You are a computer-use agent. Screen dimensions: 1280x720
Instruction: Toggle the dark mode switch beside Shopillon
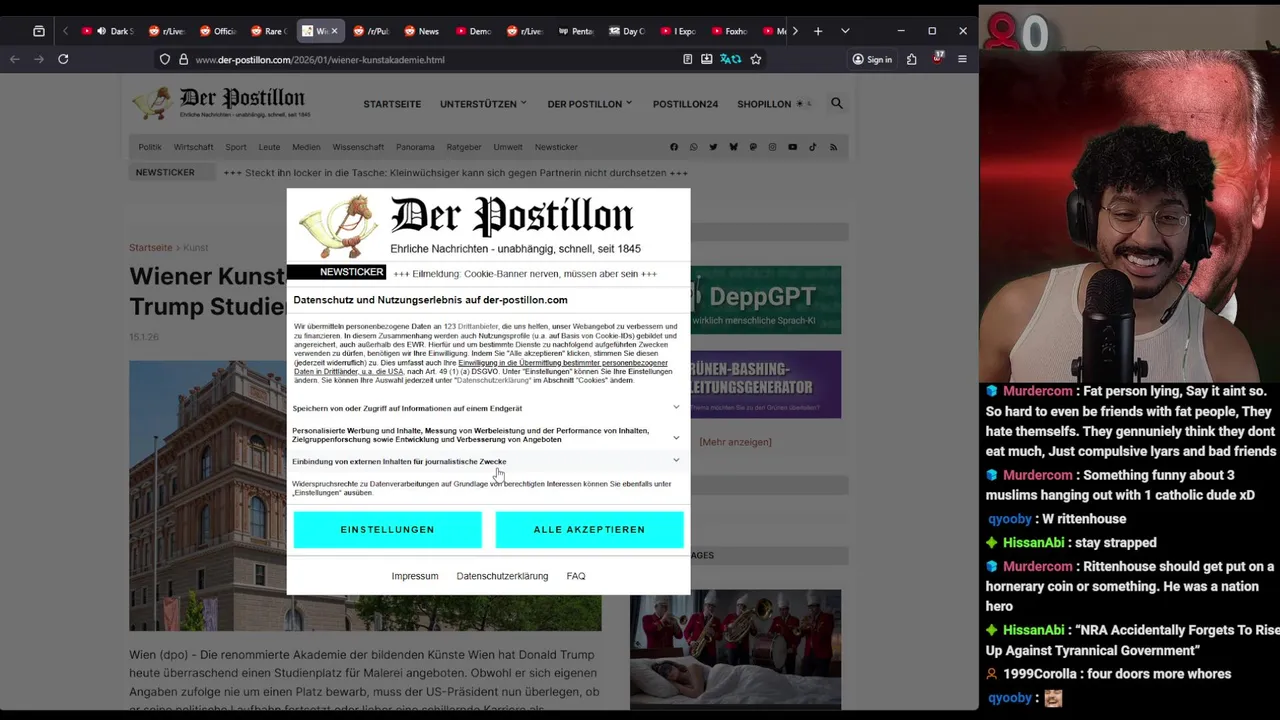tap(803, 104)
